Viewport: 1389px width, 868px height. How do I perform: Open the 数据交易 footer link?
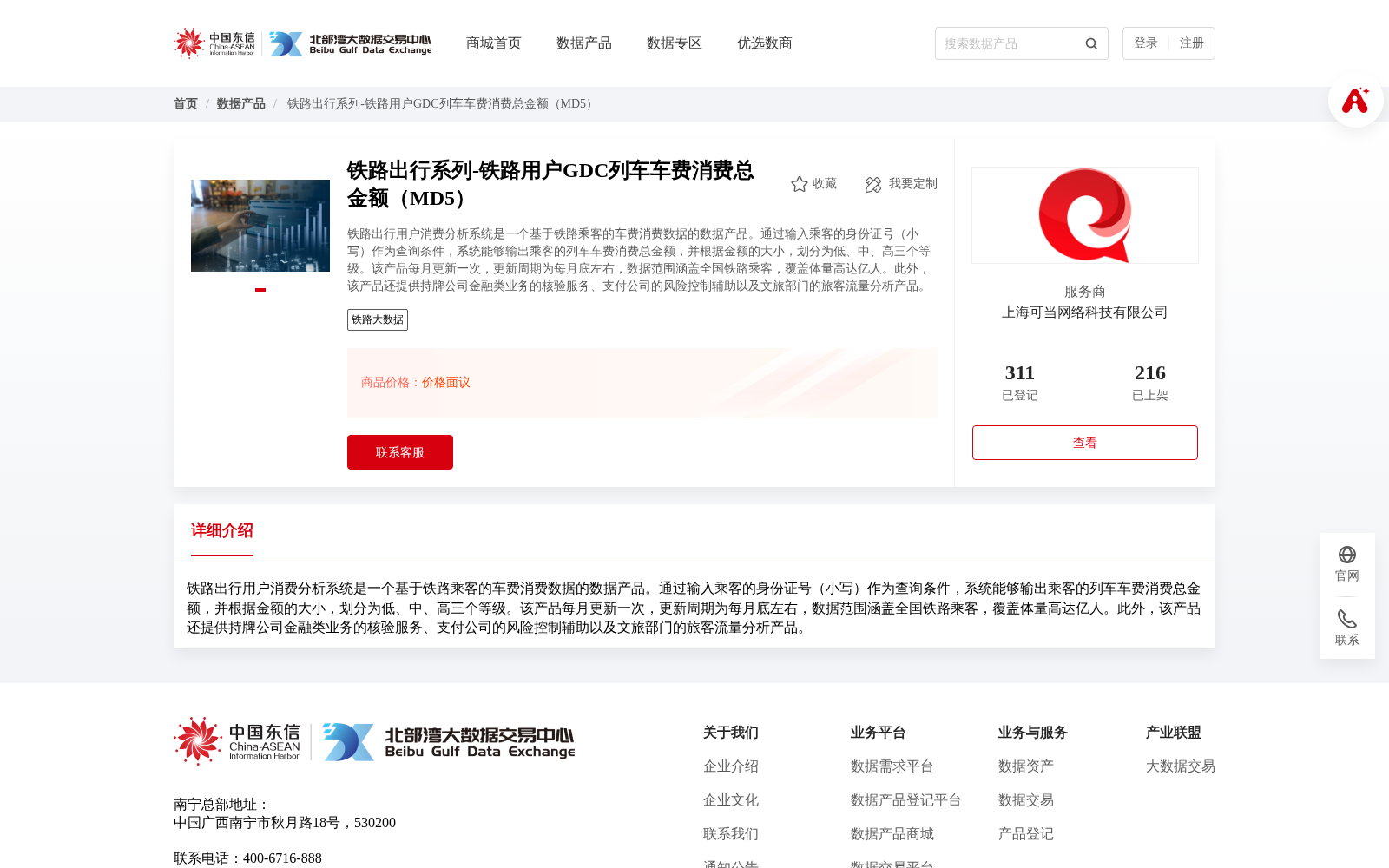1026,800
